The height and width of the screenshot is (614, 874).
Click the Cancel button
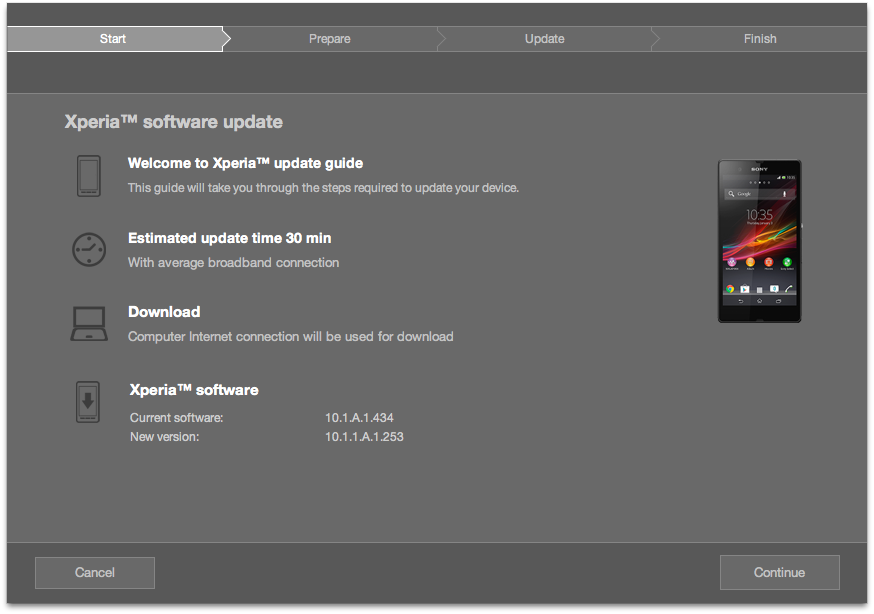(95, 572)
